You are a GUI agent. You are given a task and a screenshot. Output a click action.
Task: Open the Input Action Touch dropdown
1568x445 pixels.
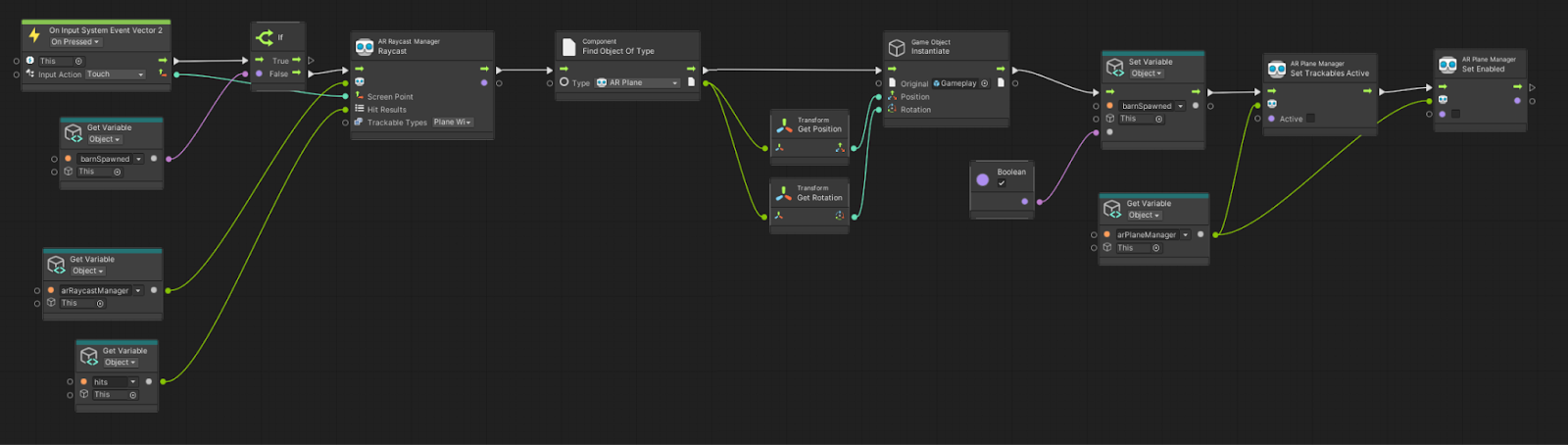click(x=115, y=74)
